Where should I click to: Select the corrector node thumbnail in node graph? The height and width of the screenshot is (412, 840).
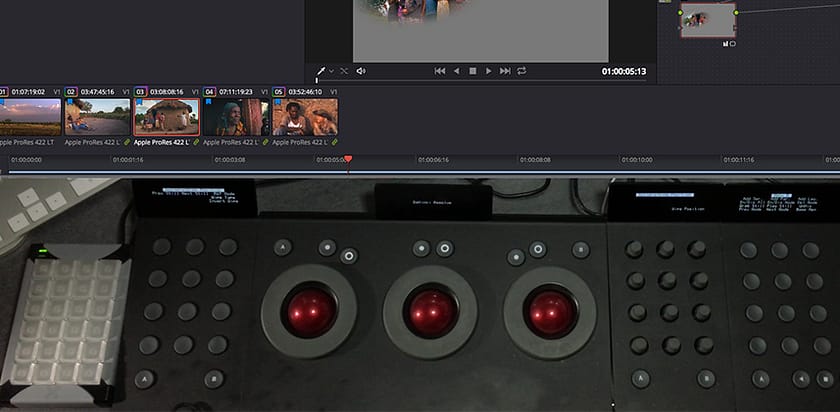click(x=708, y=20)
